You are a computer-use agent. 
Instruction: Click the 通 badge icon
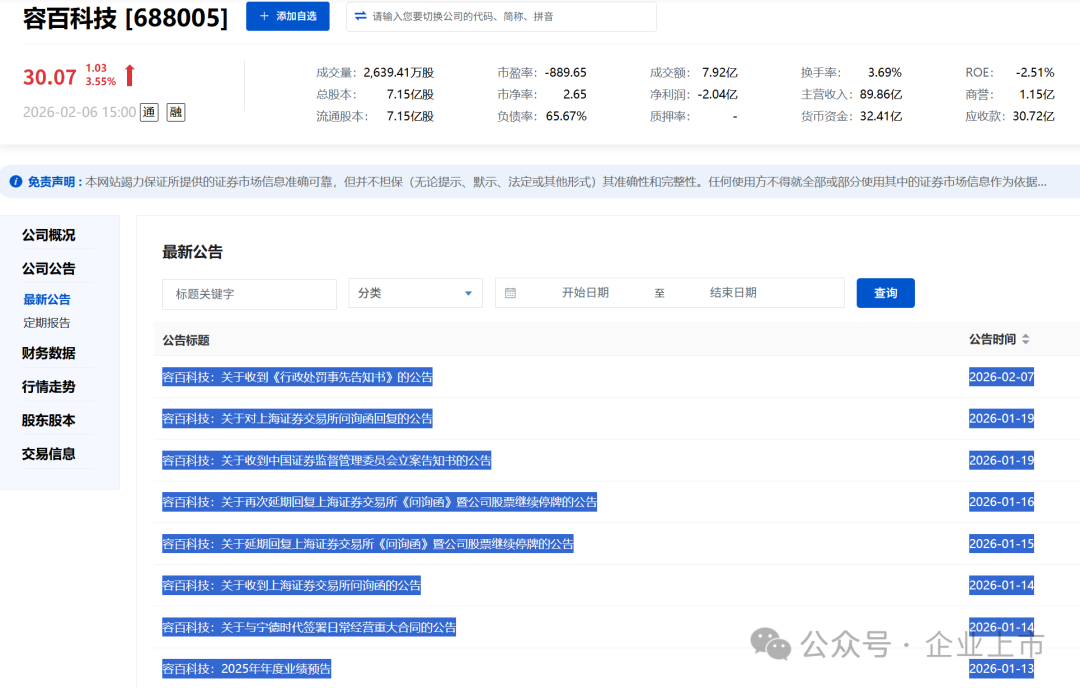point(149,112)
